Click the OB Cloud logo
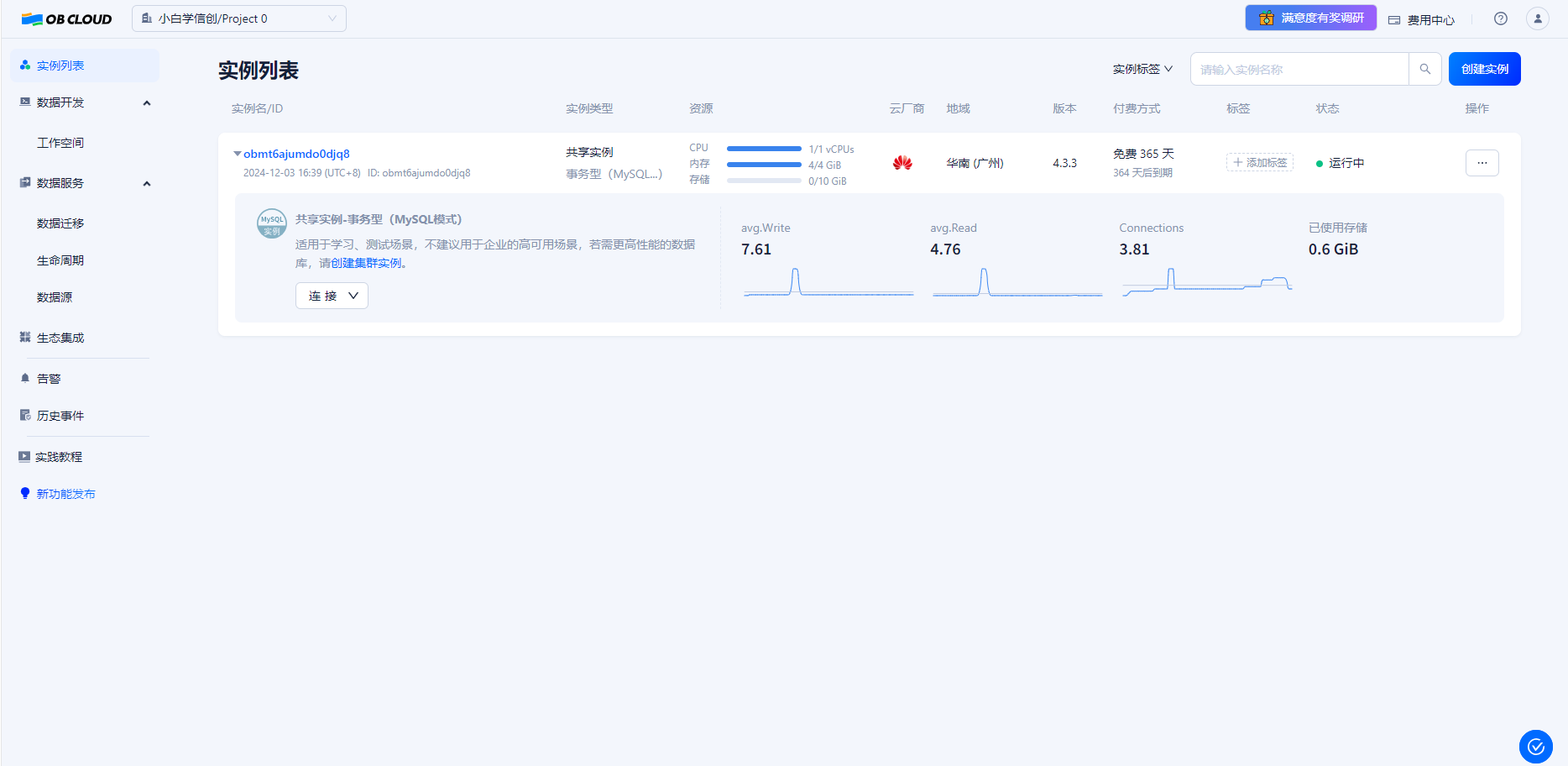Image resolution: width=1568 pixels, height=766 pixels. coord(66,18)
